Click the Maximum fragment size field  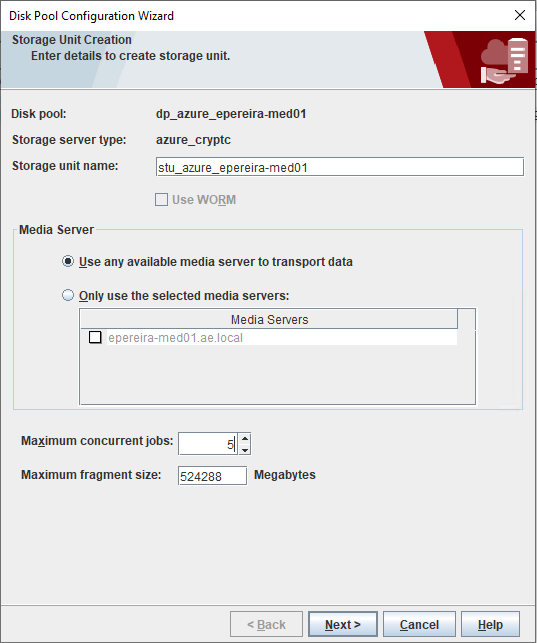tap(212, 476)
